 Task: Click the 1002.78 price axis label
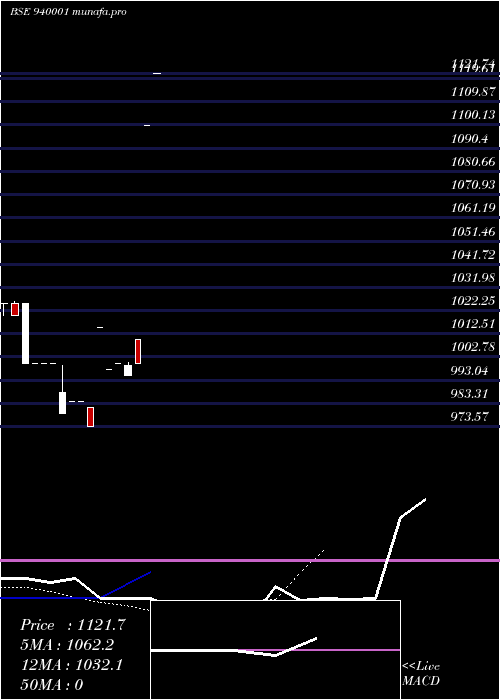473,347
